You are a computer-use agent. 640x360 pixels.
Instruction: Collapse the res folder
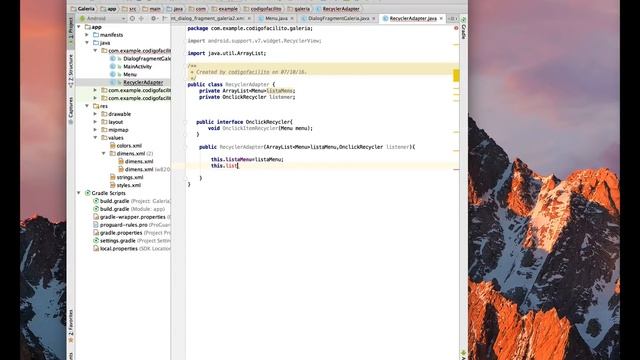(87, 106)
